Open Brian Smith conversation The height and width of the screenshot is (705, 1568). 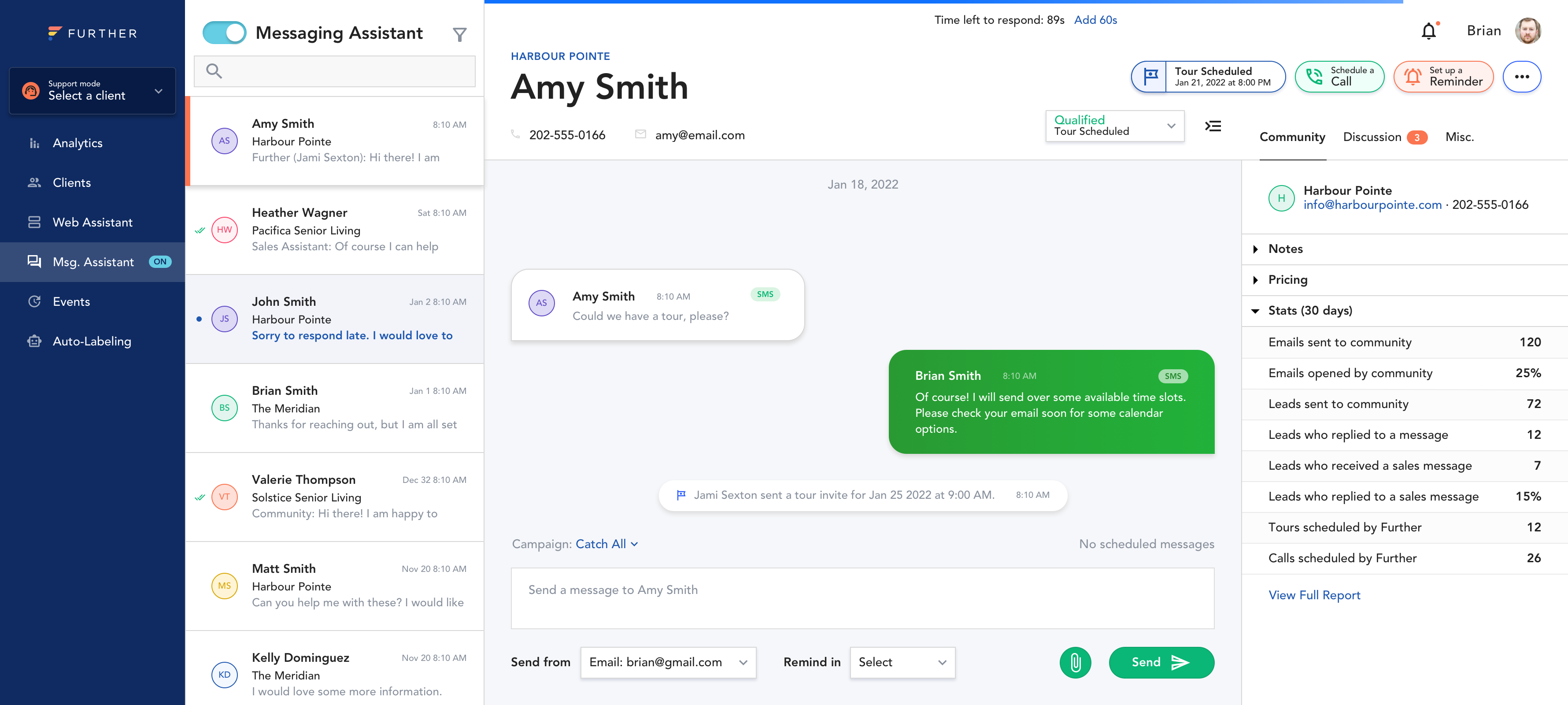tap(334, 407)
